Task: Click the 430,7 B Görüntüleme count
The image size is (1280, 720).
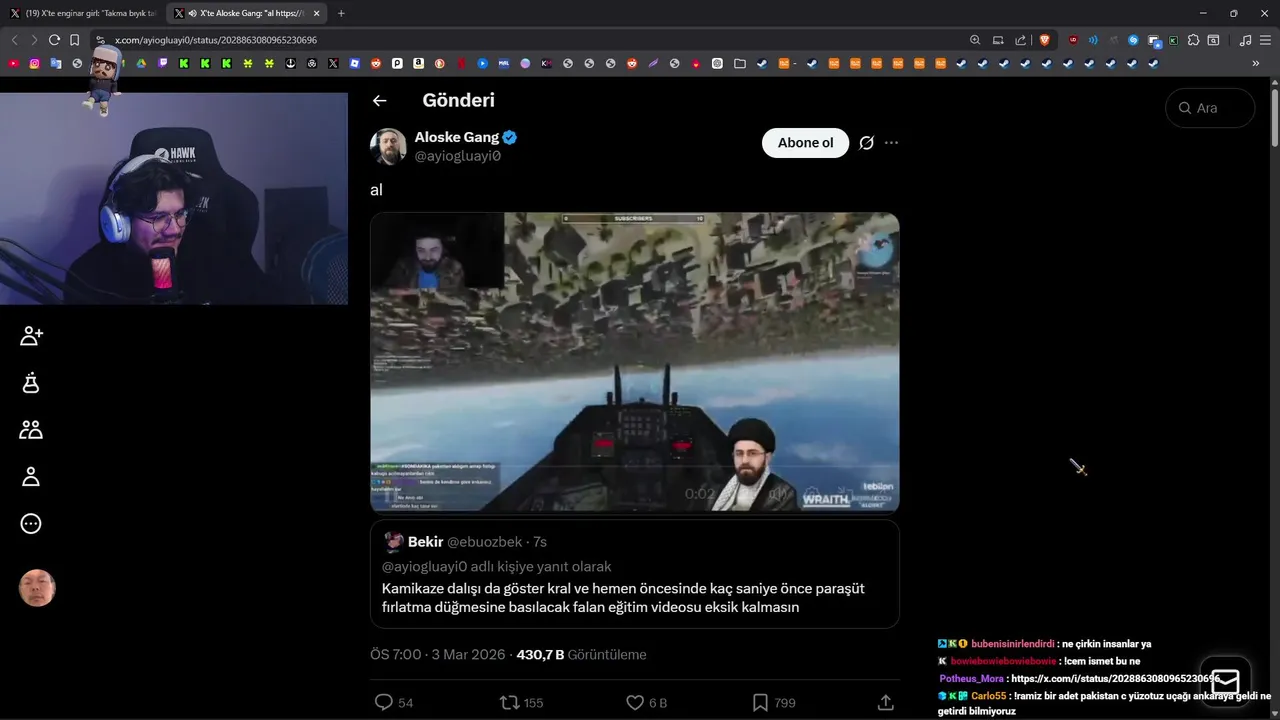Action: [581, 655]
